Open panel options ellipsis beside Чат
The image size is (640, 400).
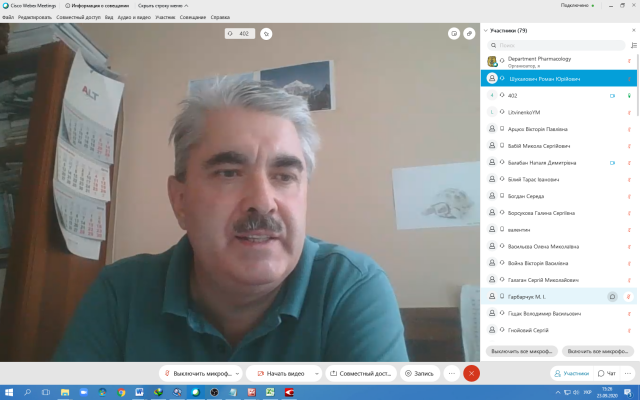tap(627, 373)
